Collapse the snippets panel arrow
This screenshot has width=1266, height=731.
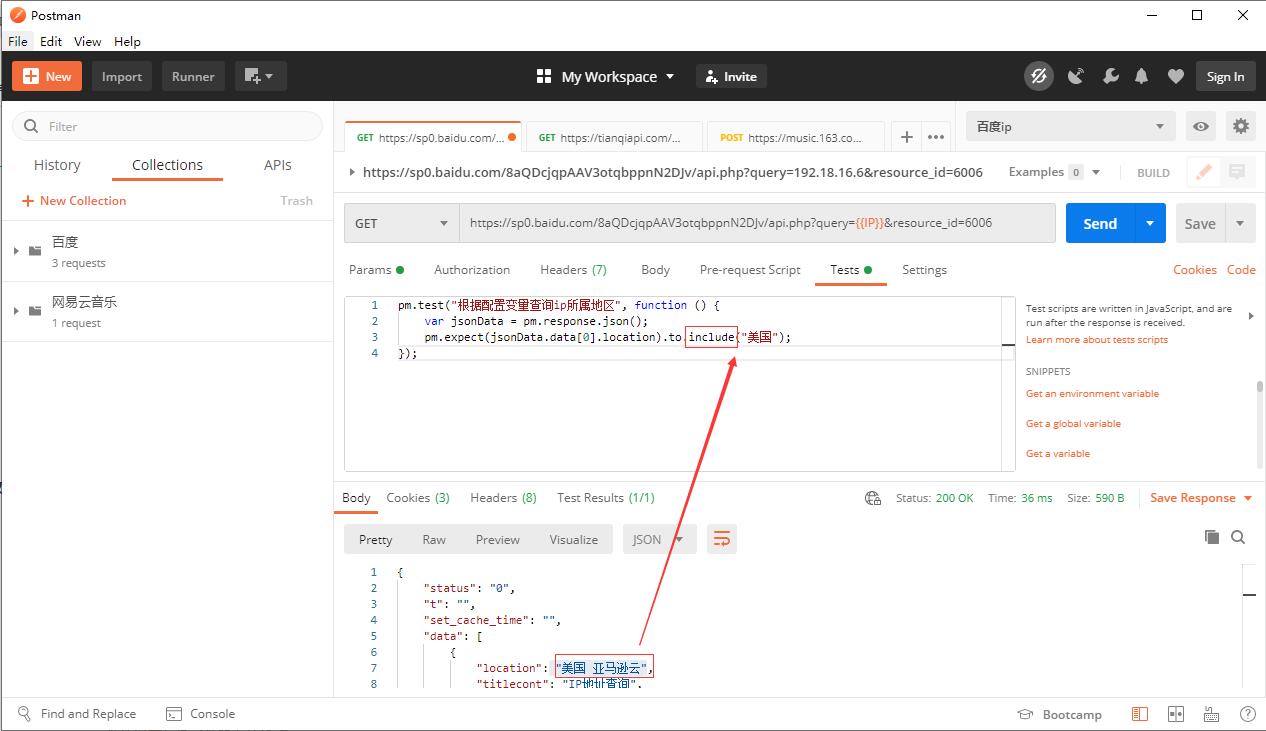tap(1251, 316)
